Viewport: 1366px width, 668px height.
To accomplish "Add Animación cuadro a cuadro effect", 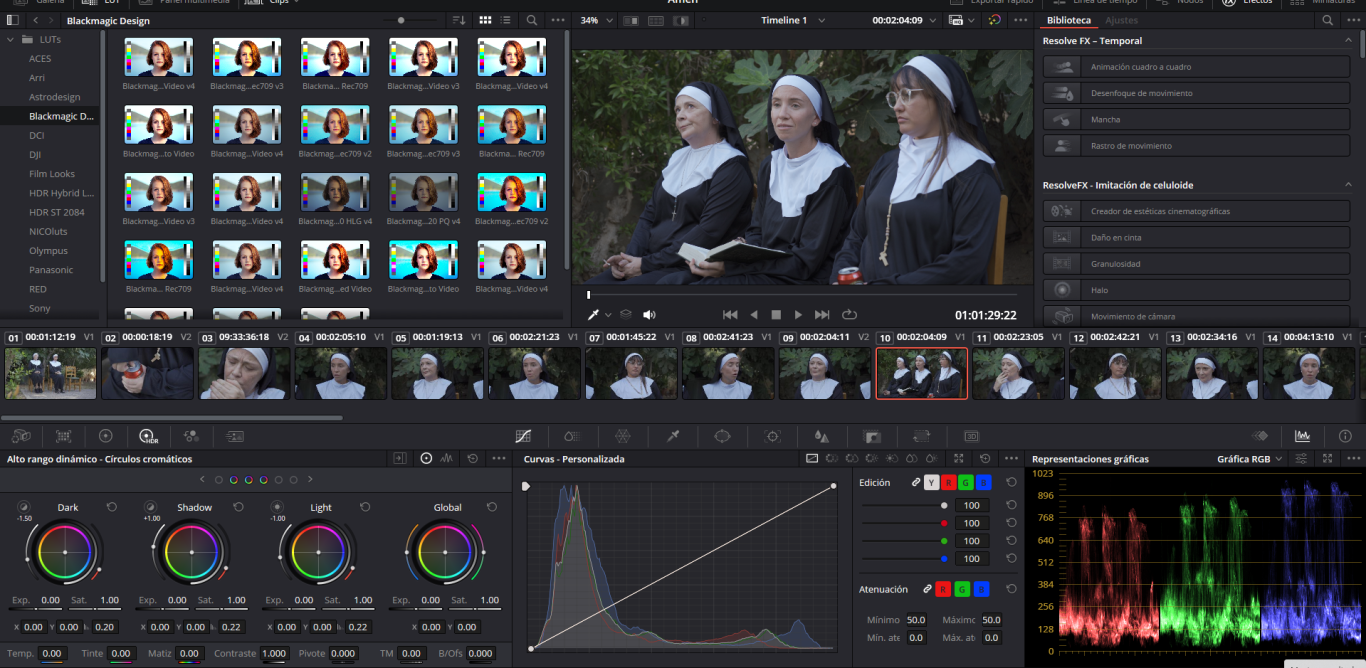I will pos(1197,67).
